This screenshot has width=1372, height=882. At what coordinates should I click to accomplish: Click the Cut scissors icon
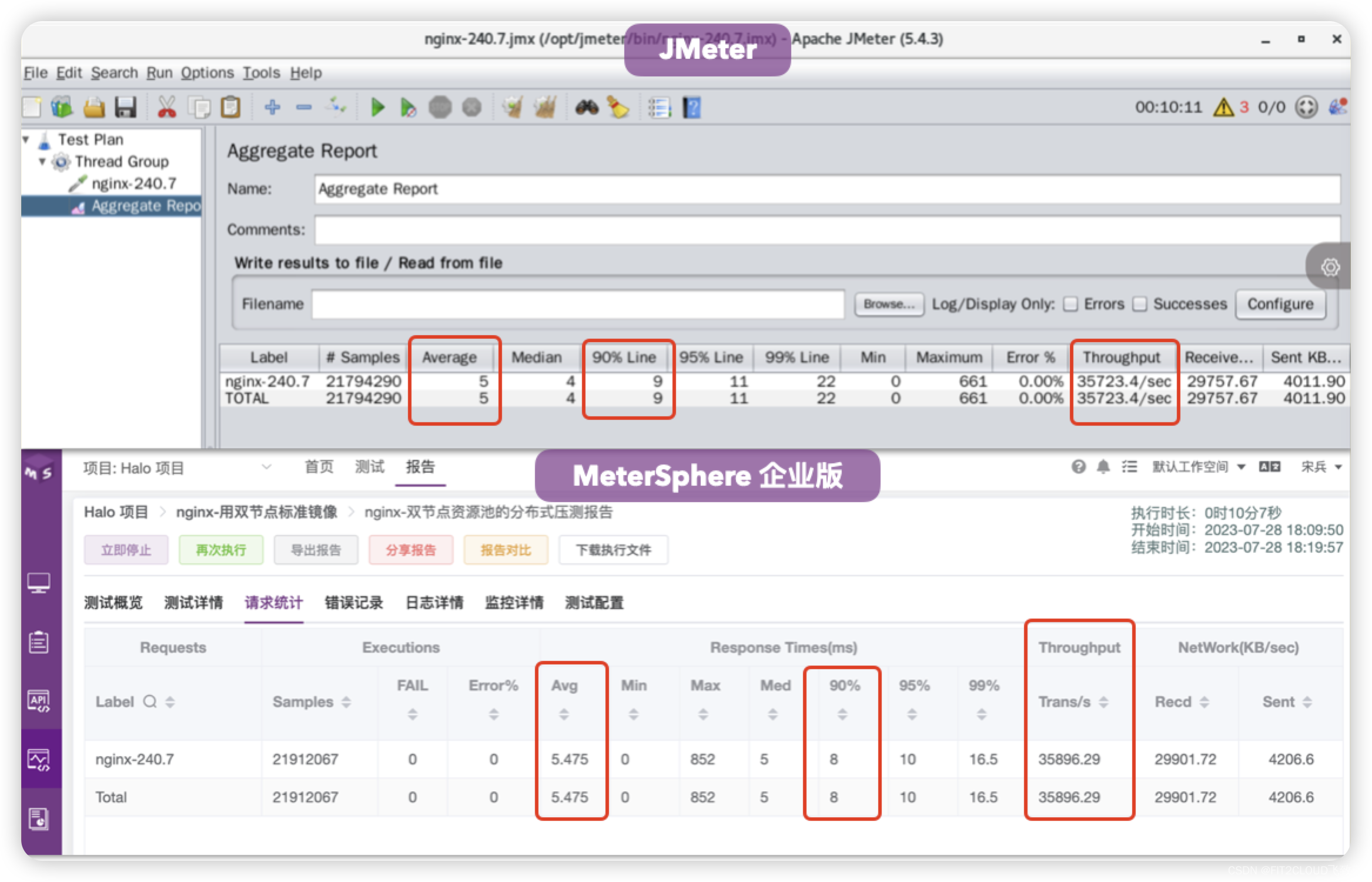coord(167,108)
